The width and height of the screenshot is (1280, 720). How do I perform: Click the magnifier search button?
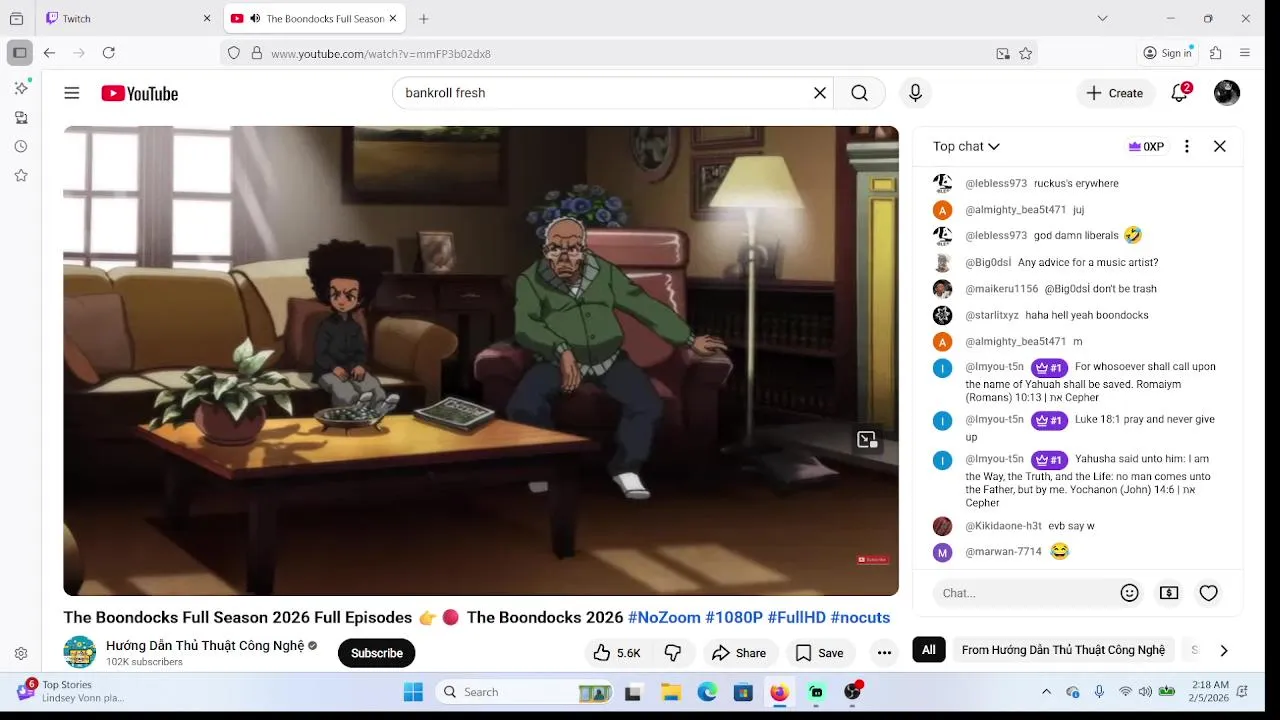[x=859, y=93]
